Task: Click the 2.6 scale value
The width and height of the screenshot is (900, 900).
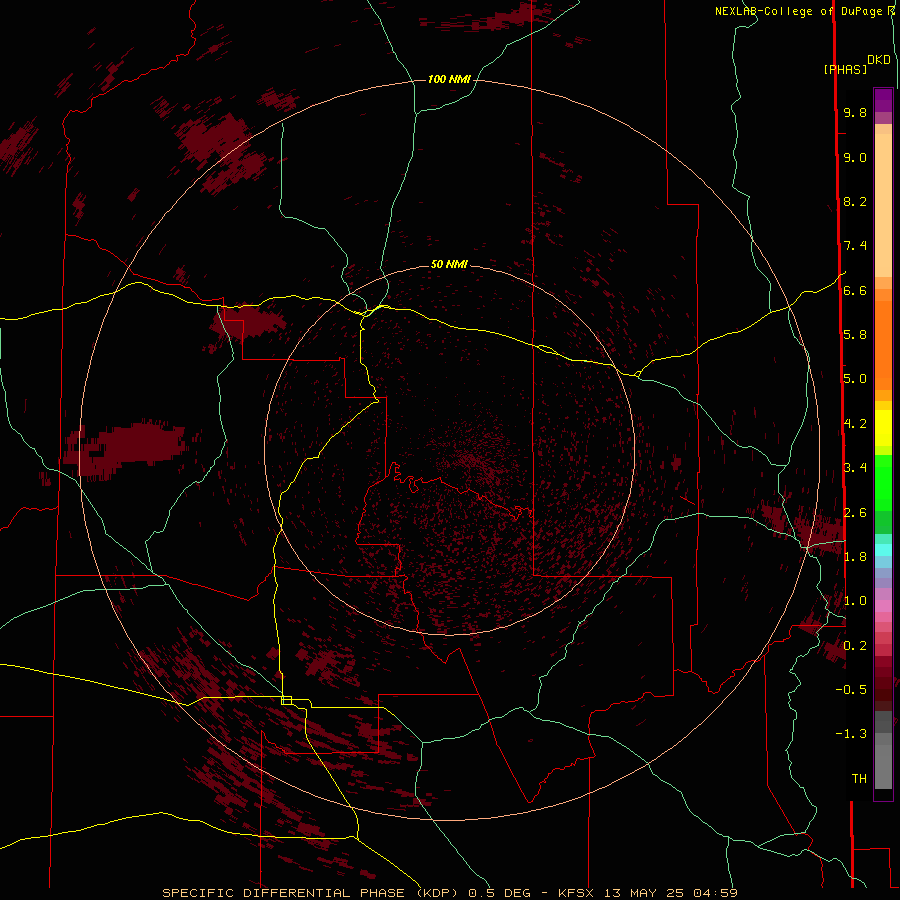Action: (x=855, y=513)
